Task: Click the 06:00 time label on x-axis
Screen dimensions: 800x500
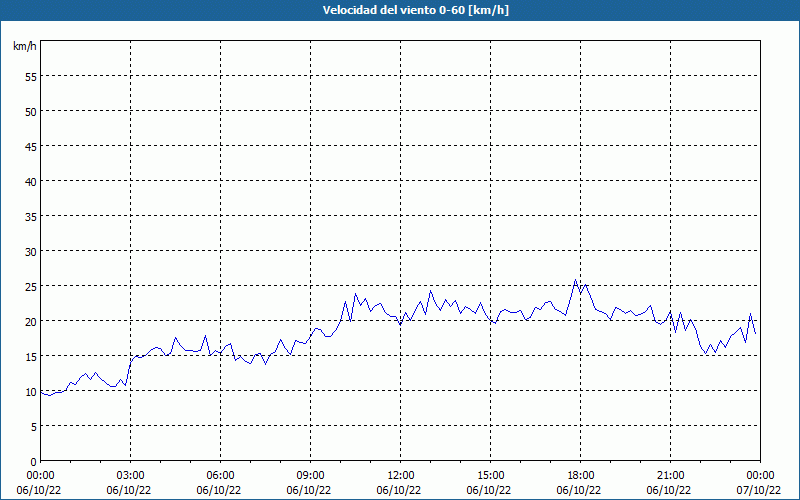Action: click(220, 476)
